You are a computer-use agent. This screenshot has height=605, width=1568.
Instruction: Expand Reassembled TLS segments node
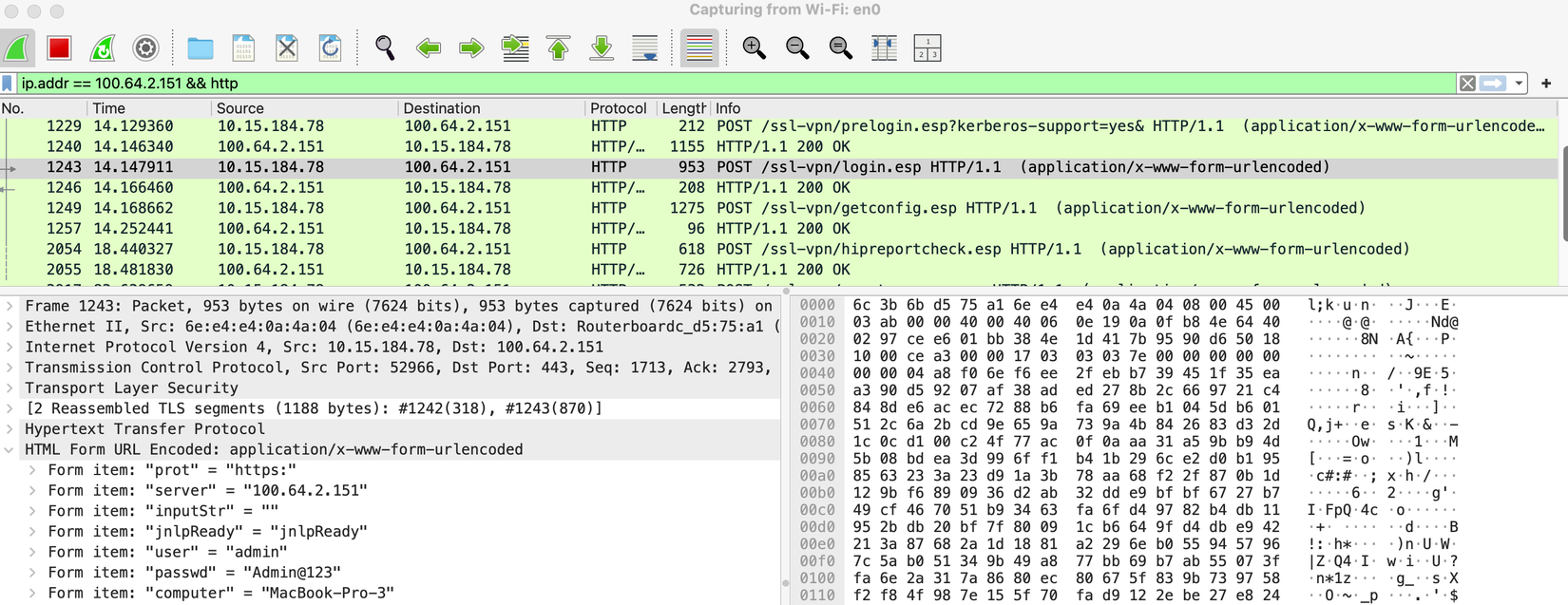point(10,408)
